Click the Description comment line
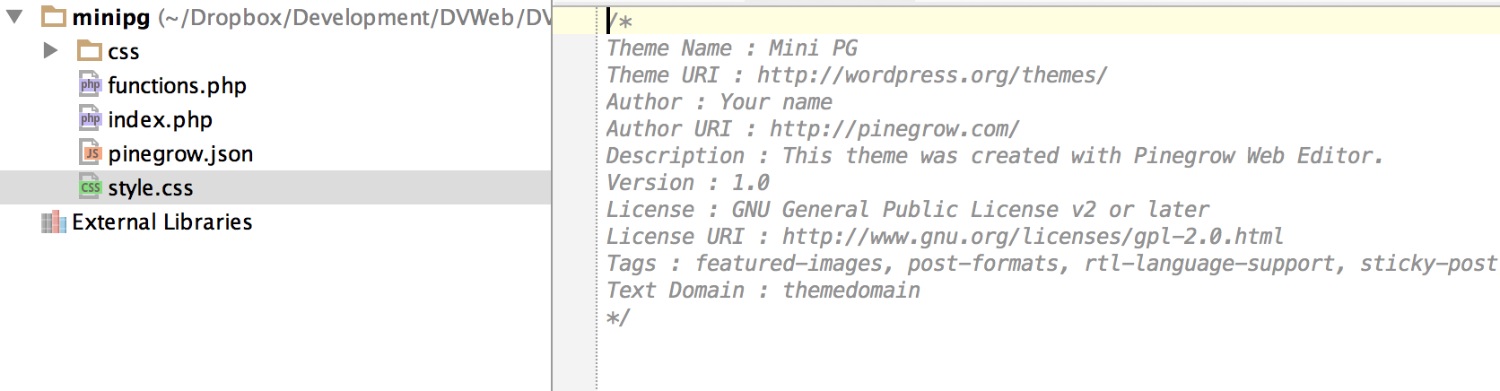The height and width of the screenshot is (391, 1500). tap(995, 156)
